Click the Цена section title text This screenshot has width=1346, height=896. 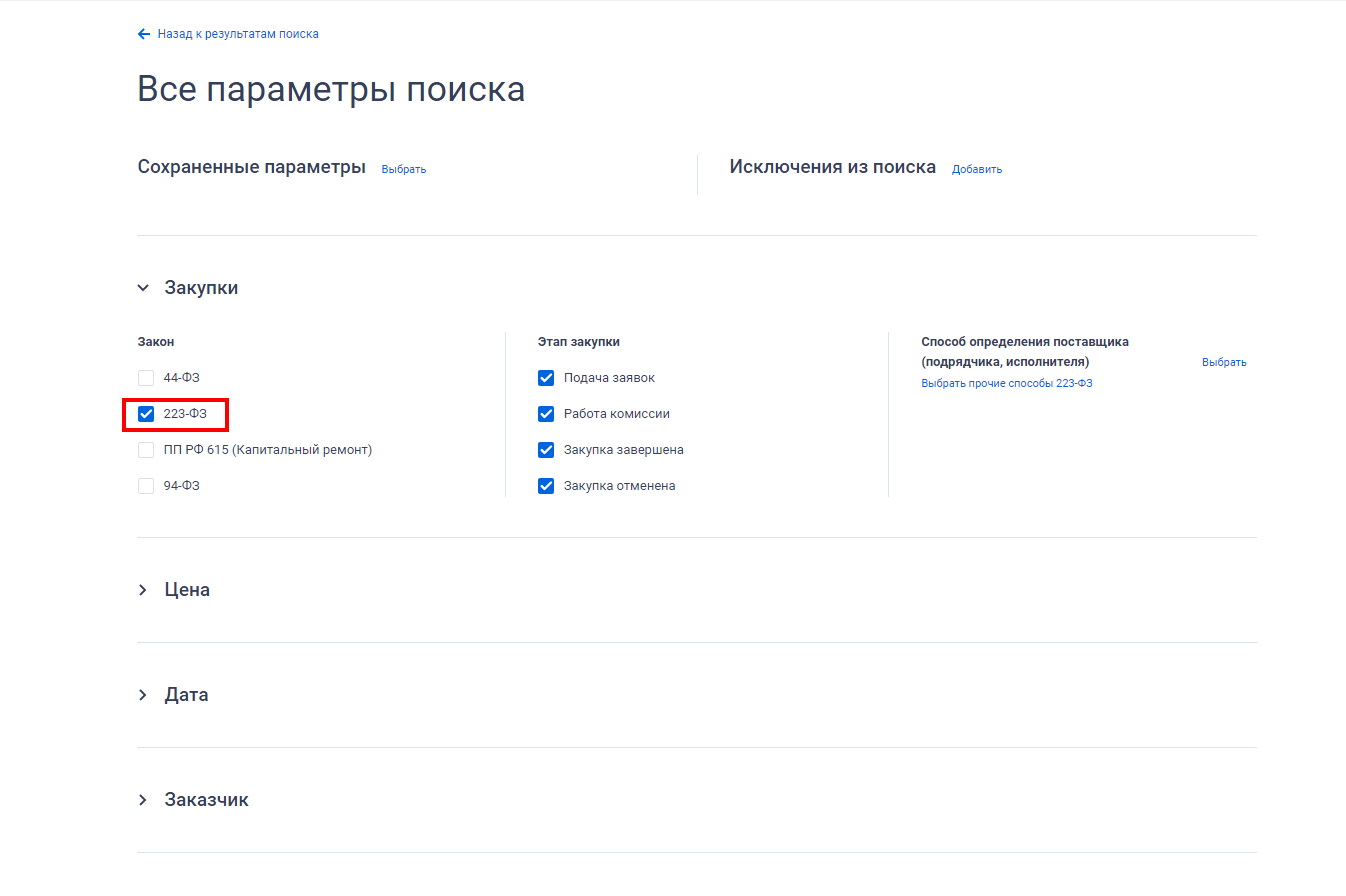click(187, 590)
